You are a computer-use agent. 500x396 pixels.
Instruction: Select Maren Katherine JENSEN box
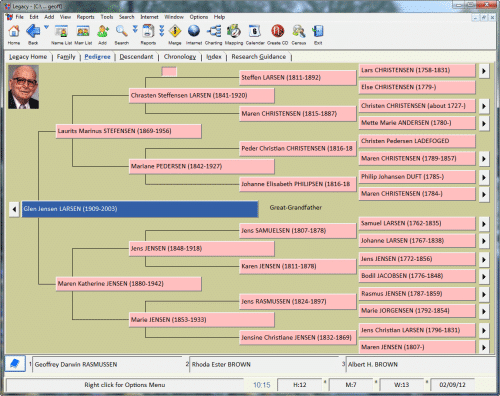click(129, 284)
